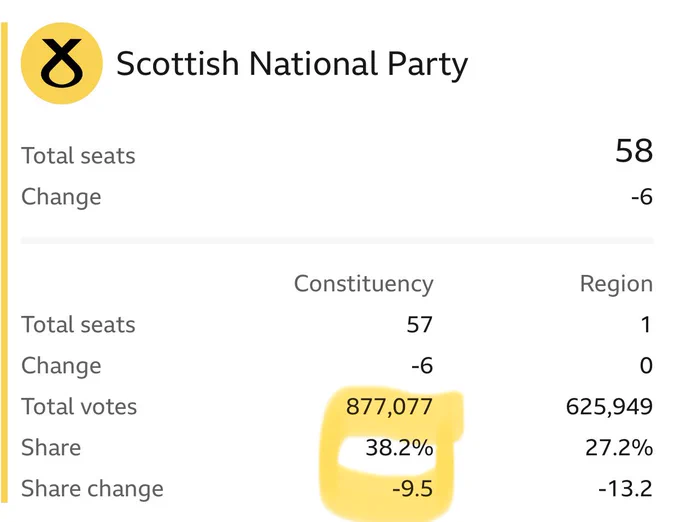
Task: Click highlighted constituency share change -9.5
Action: [x=412, y=489]
